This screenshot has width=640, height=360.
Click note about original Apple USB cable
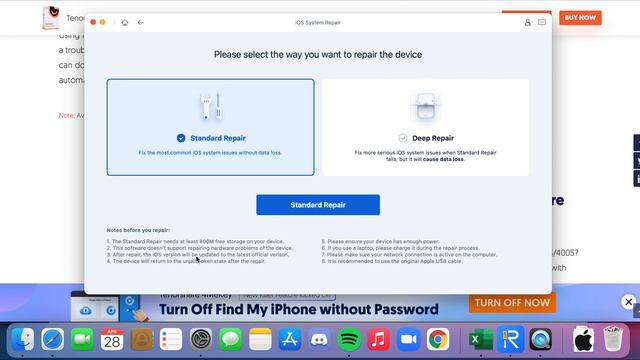(392, 261)
